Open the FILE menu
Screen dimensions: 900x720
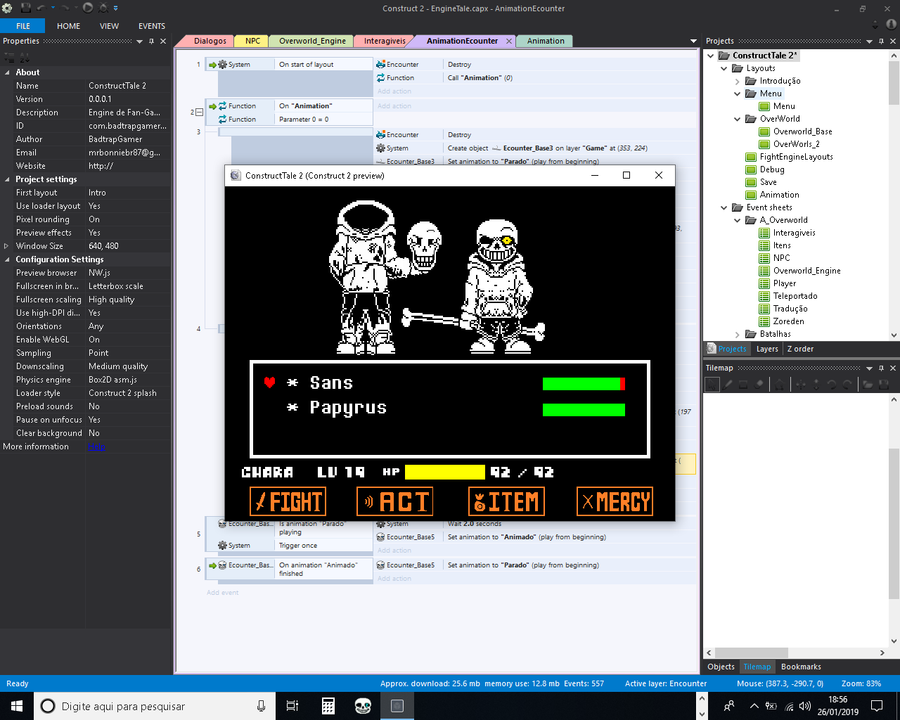pos(23,26)
